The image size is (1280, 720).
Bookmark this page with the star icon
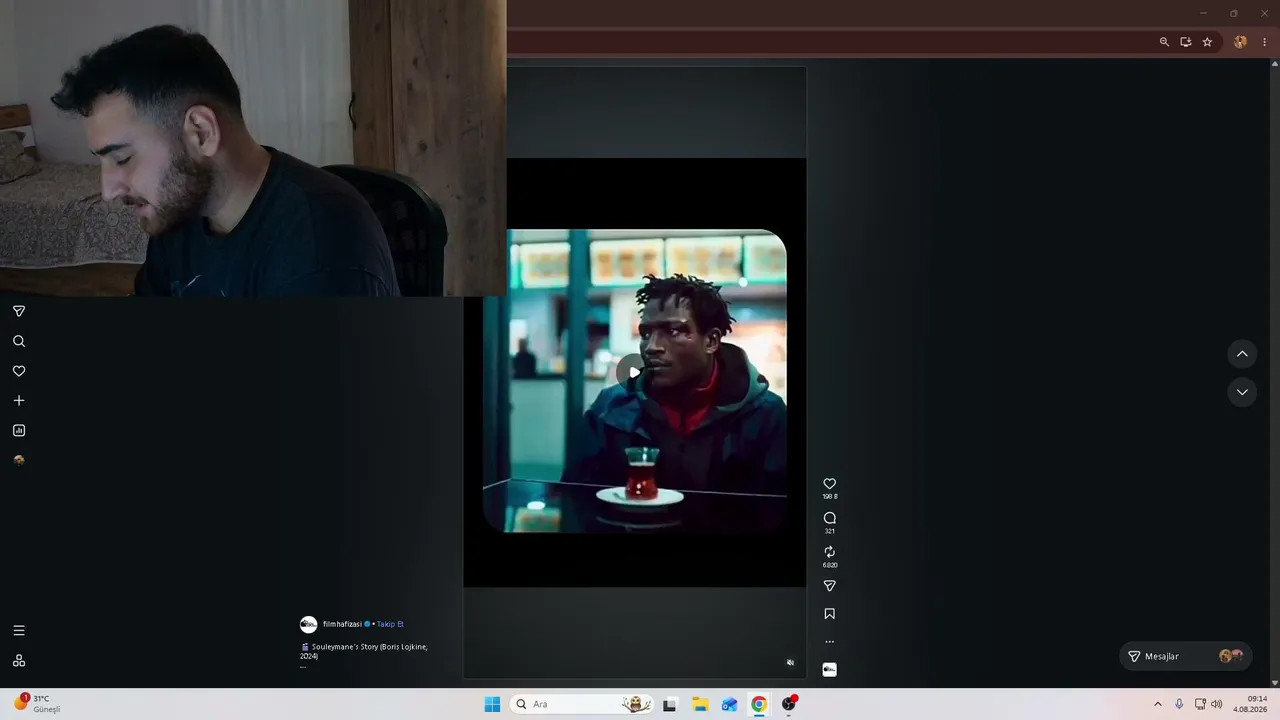(x=1207, y=42)
